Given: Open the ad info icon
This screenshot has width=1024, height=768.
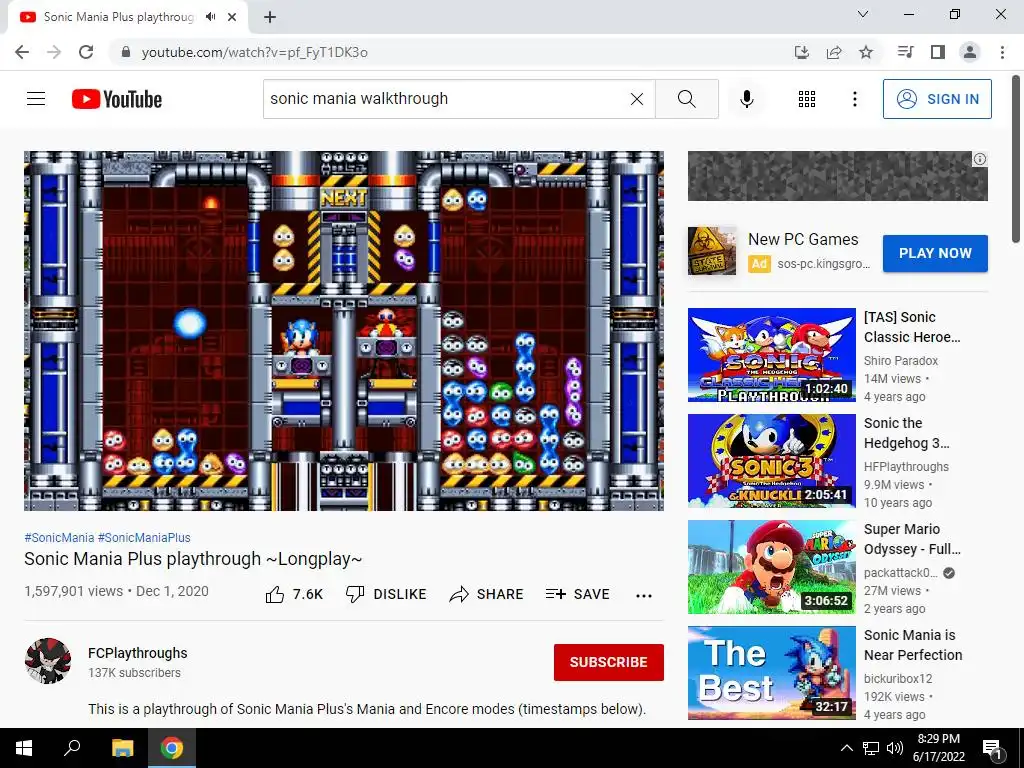Looking at the screenshot, I should (980, 159).
